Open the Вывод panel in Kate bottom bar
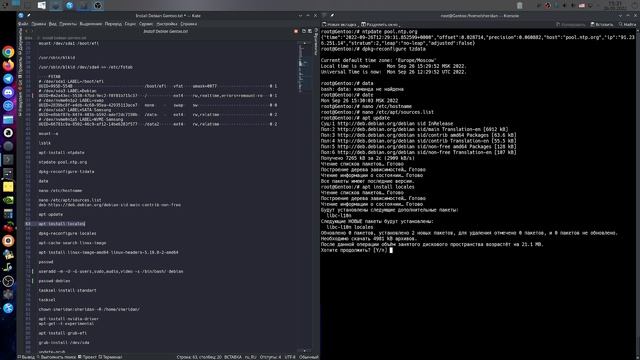The width and height of the screenshot is (640, 360). (x=26, y=357)
